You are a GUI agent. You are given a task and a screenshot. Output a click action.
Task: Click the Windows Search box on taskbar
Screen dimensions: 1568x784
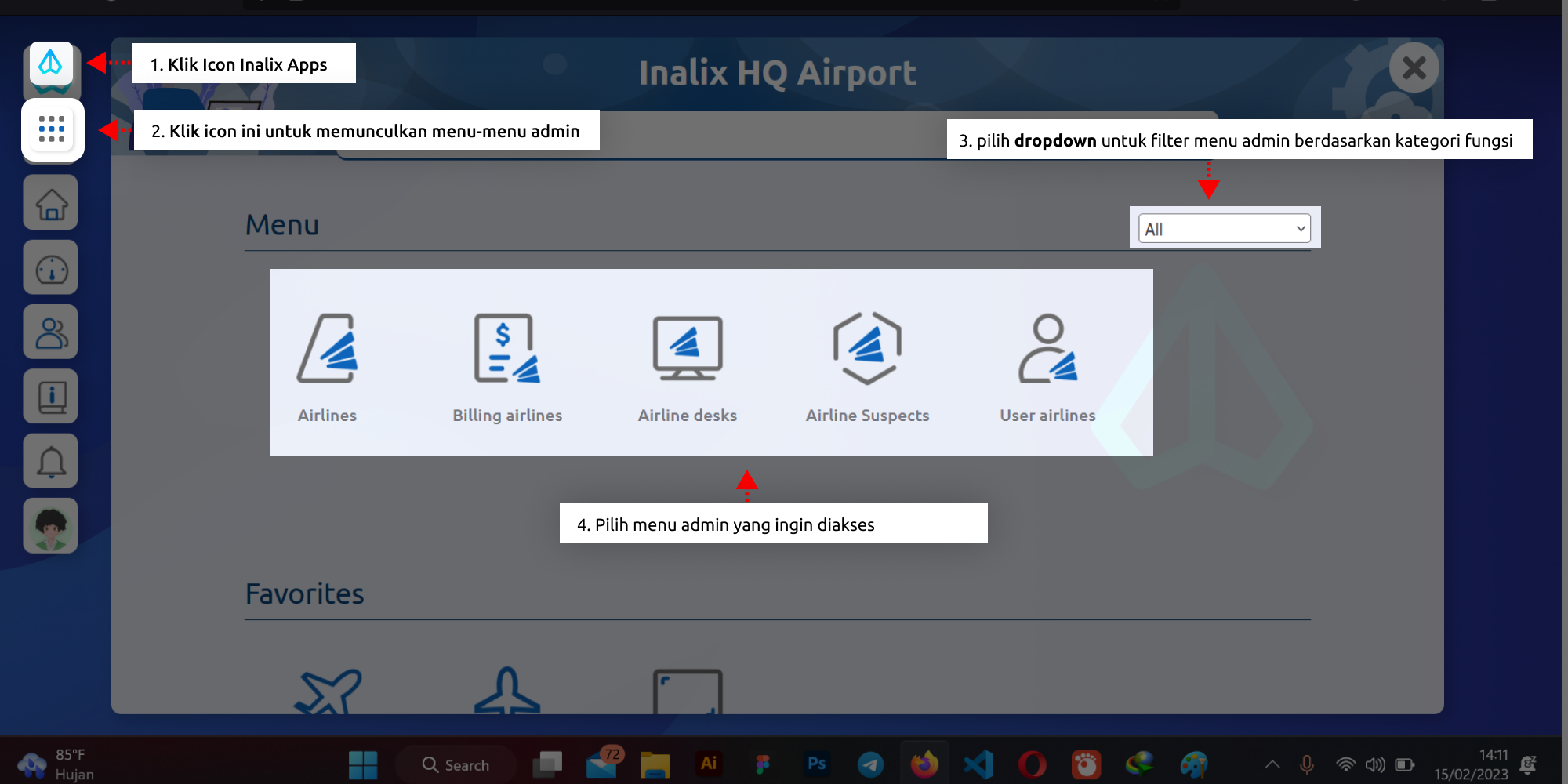[456, 764]
